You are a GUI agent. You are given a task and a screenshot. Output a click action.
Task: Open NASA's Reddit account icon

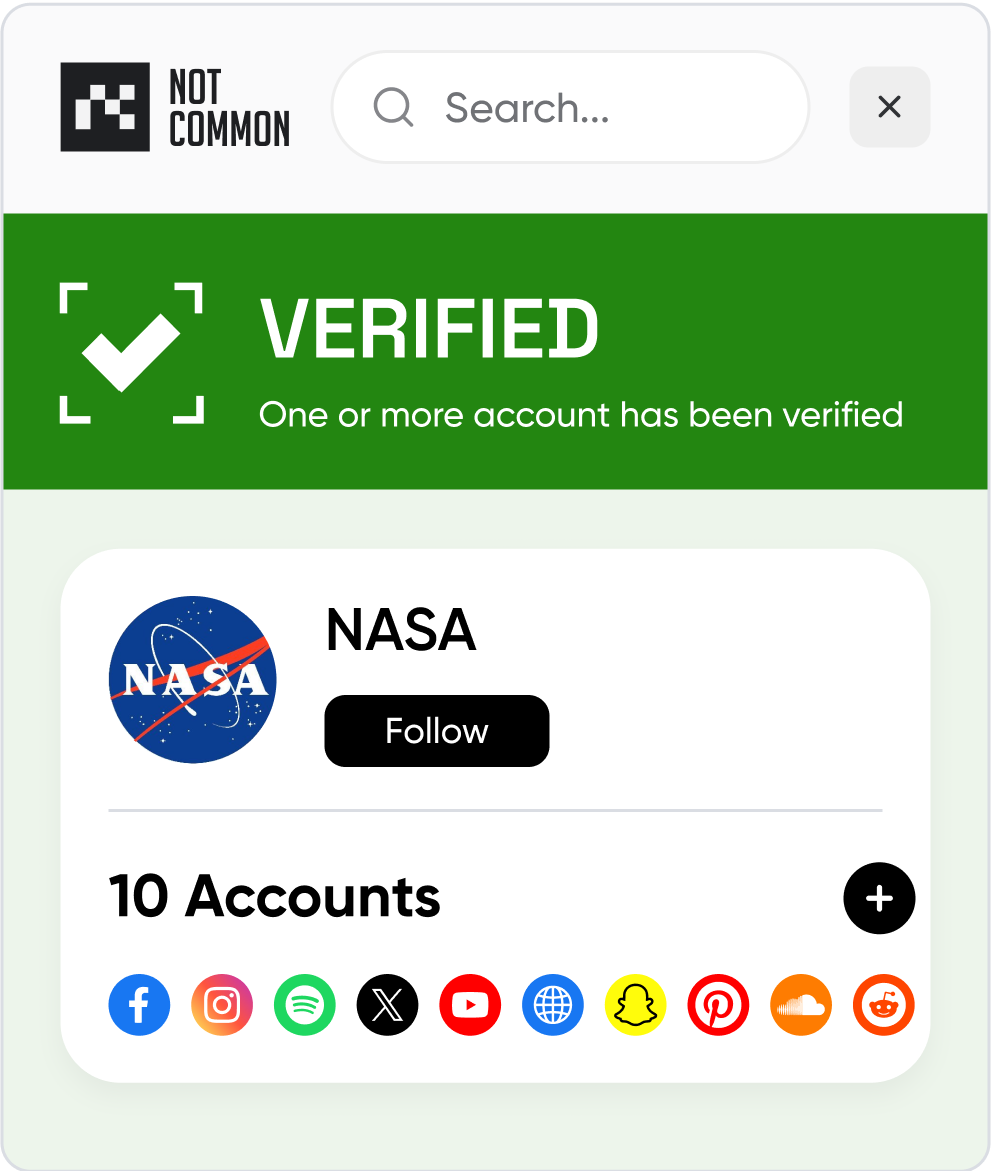883,1004
